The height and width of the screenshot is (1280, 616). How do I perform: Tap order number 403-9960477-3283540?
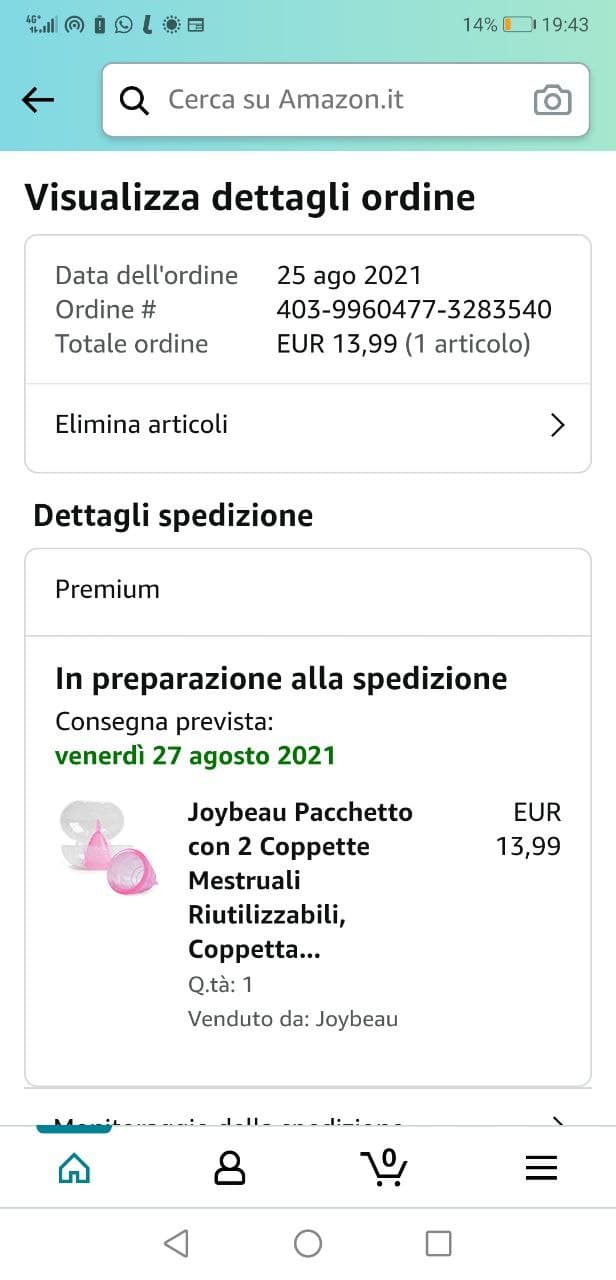(x=413, y=309)
